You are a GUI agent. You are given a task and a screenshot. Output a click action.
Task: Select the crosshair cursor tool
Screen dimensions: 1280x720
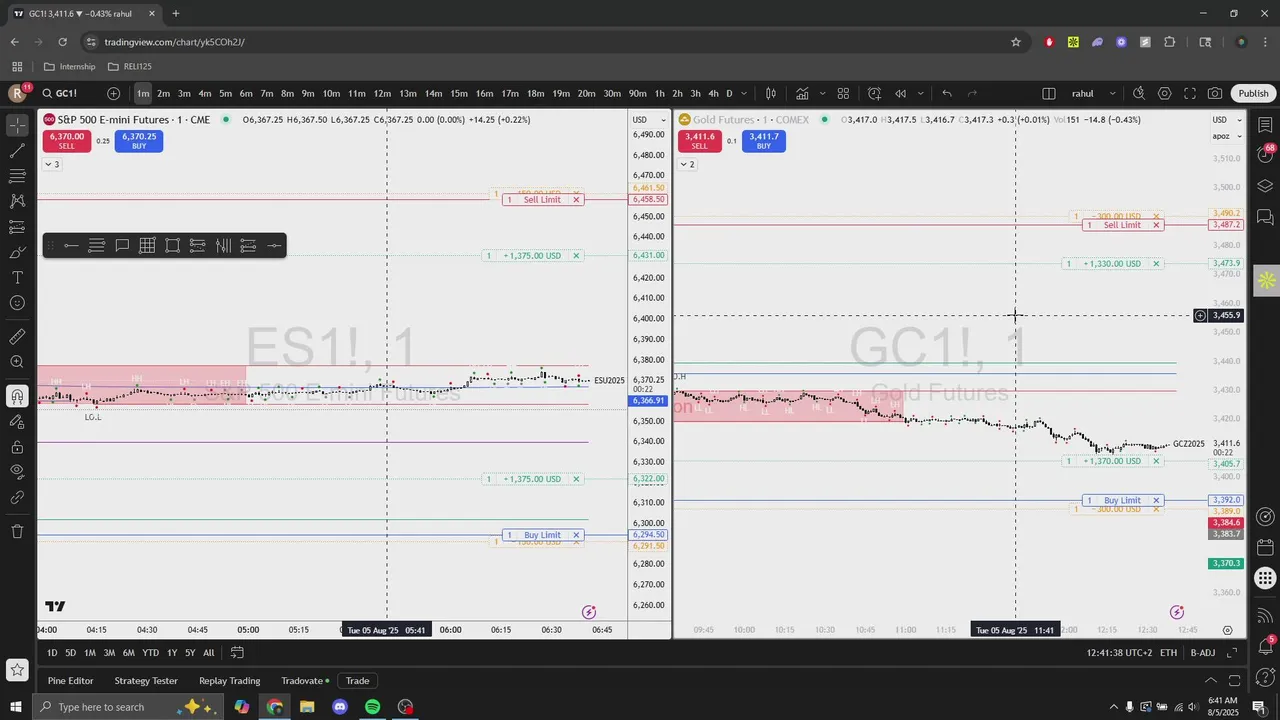pos(17,126)
